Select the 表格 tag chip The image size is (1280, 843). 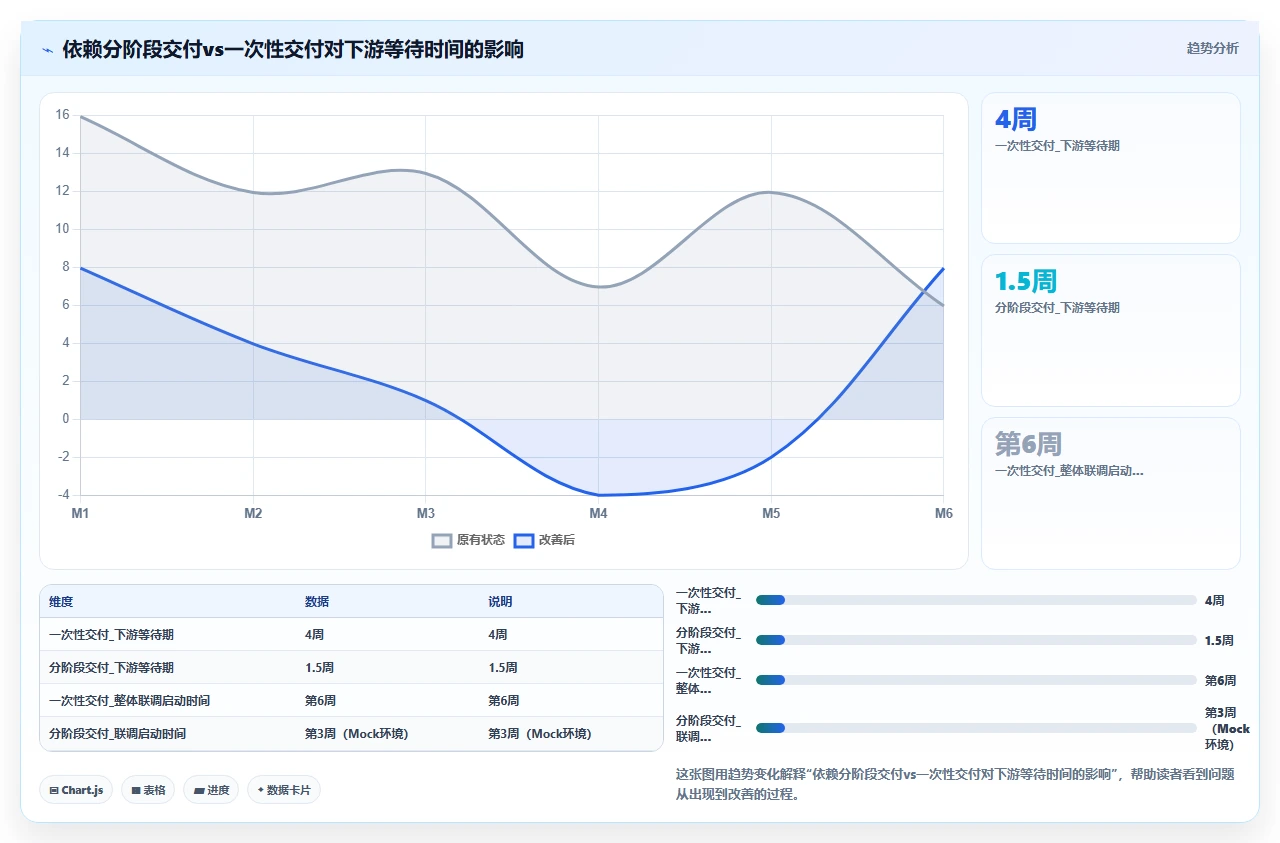(x=148, y=790)
